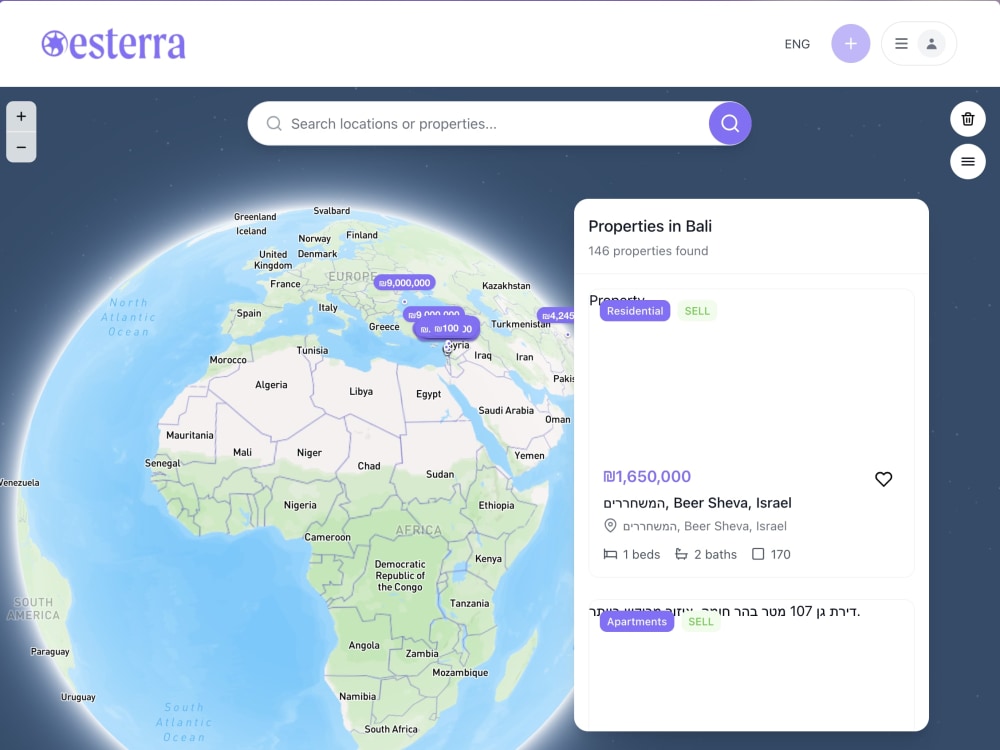The height and width of the screenshot is (750, 1000).
Task: Open the map list menu button
Action: coord(967,161)
